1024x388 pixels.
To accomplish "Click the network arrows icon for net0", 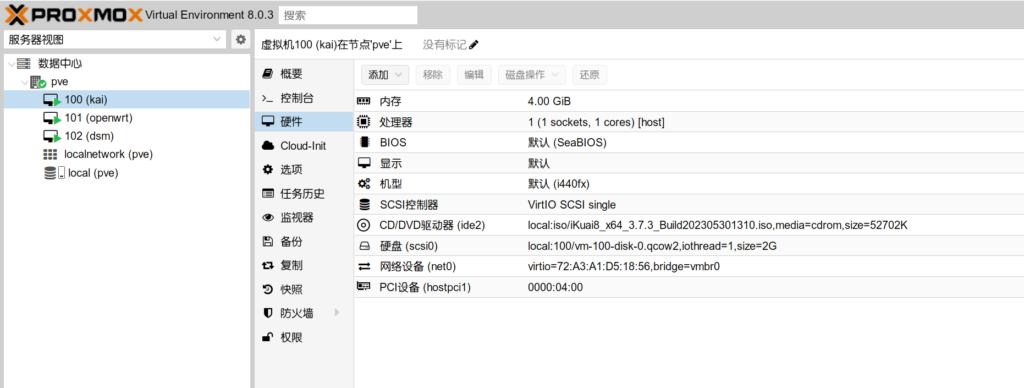I will 364,267.
